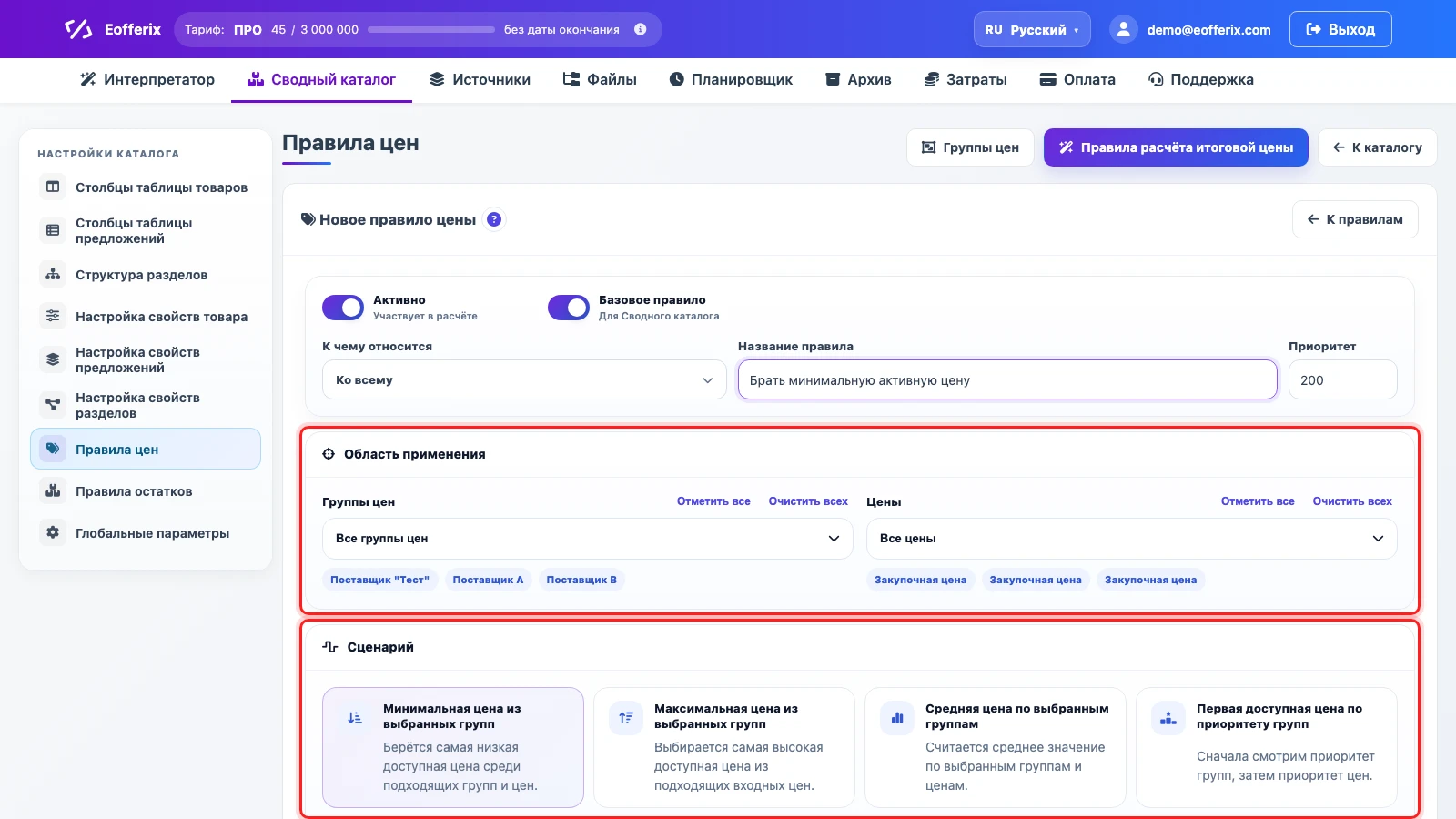Click the Название правила input field
This screenshot has height=819, width=1456.
pos(1007,379)
